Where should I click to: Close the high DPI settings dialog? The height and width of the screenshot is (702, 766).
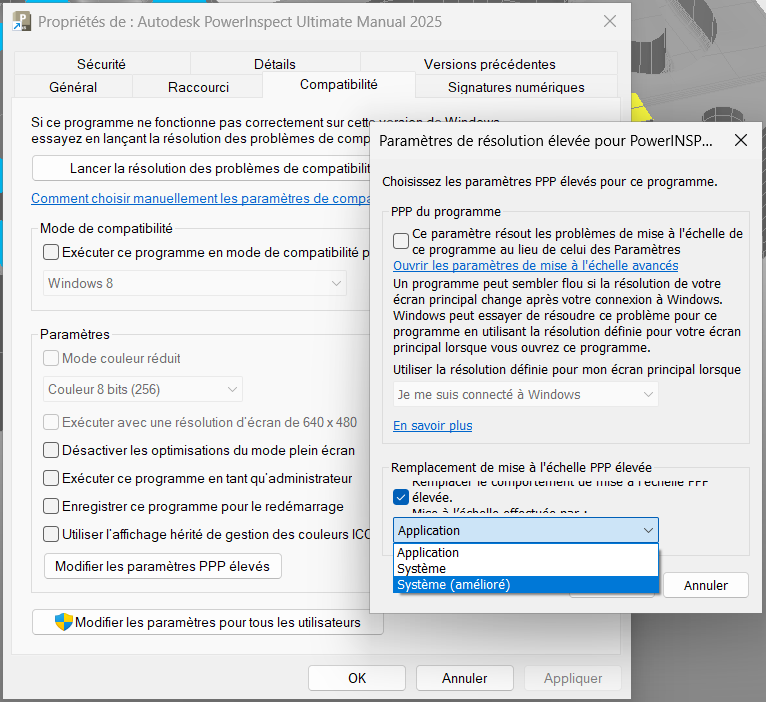click(x=741, y=141)
